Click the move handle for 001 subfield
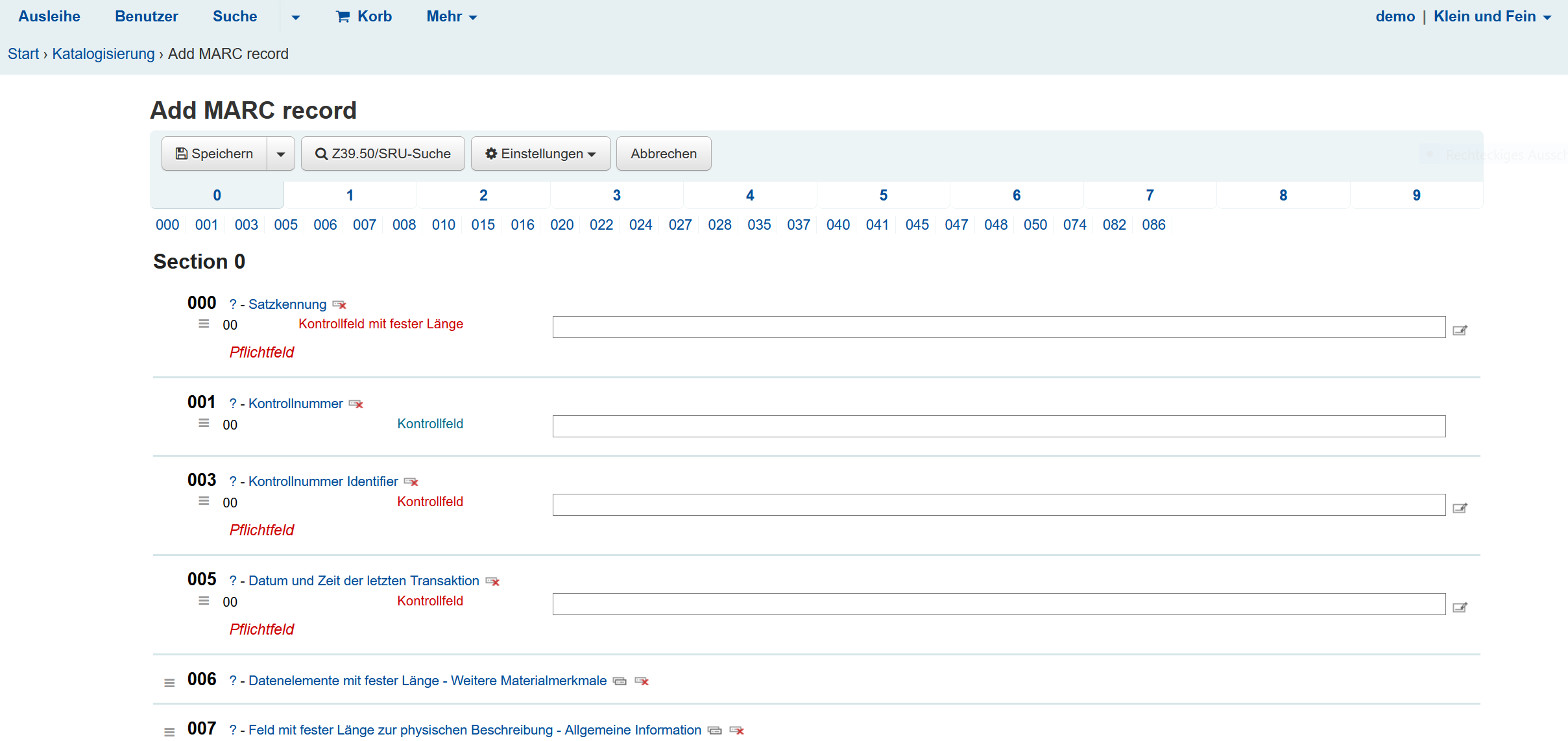 [x=204, y=424]
